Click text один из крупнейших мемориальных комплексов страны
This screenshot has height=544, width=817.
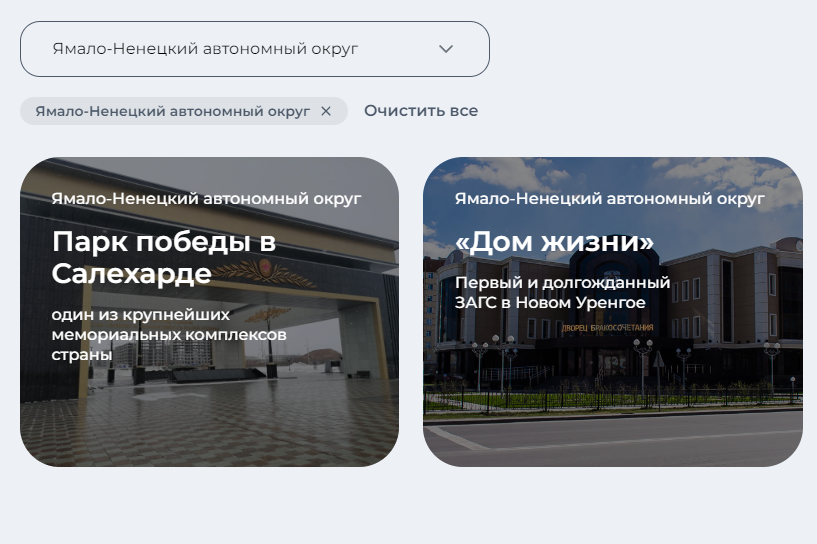[169, 335]
